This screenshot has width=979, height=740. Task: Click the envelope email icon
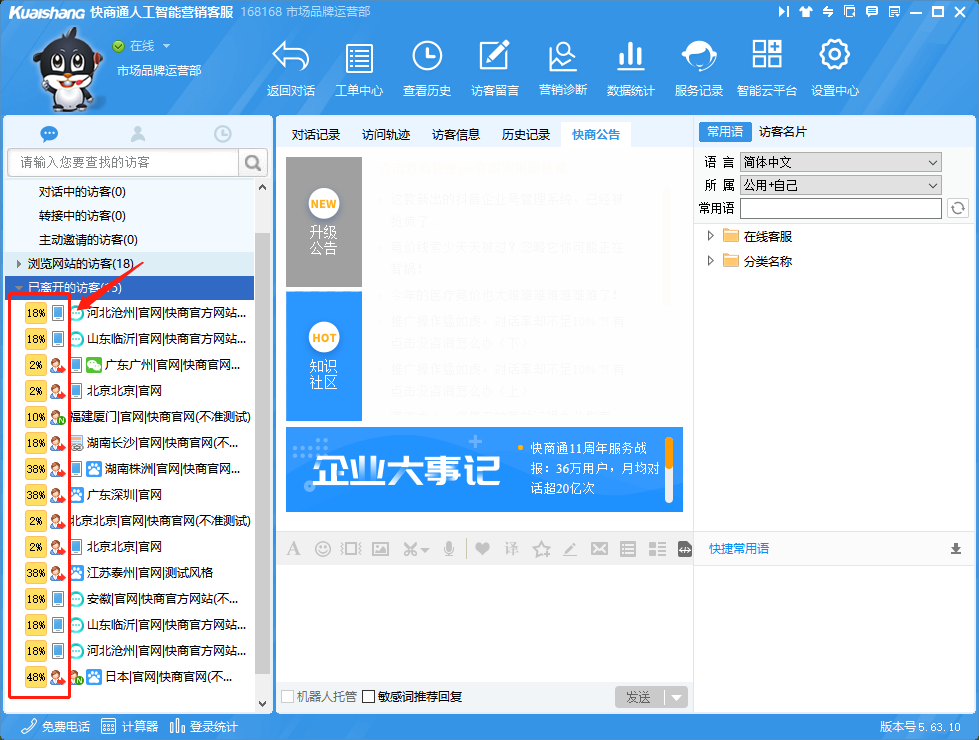[x=599, y=549]
